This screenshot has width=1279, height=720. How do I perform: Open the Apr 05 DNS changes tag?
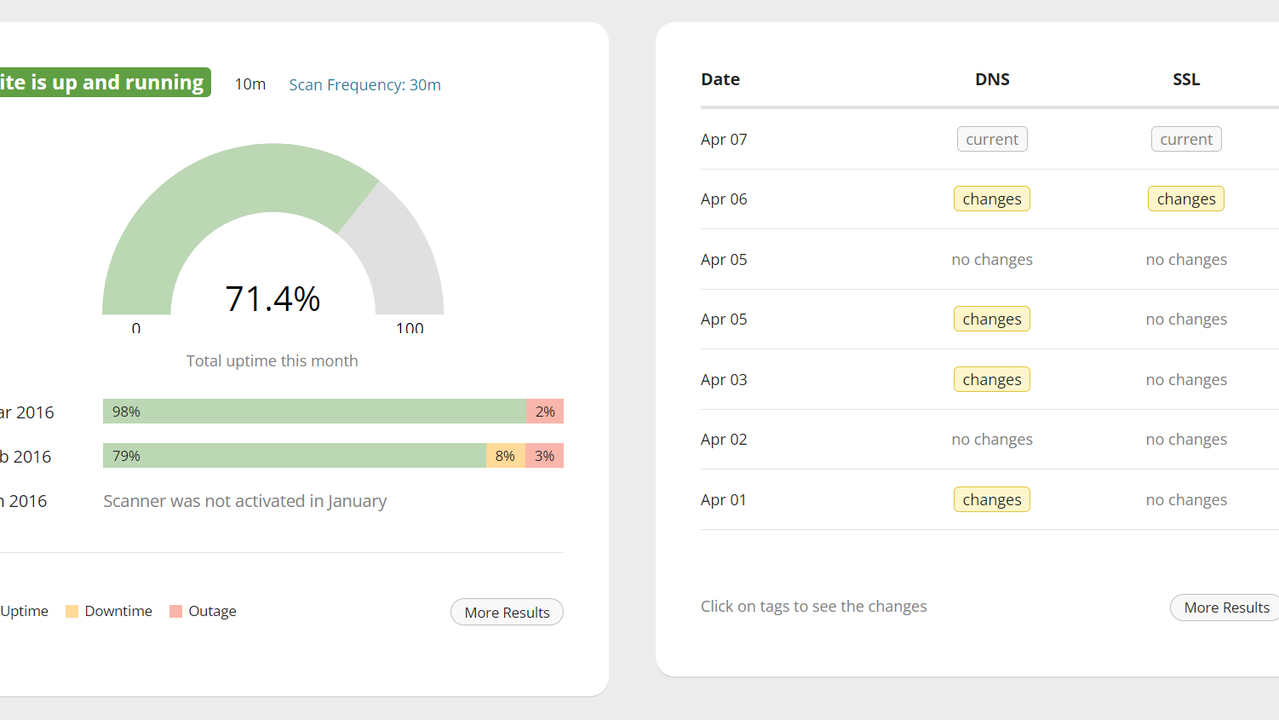991,319
